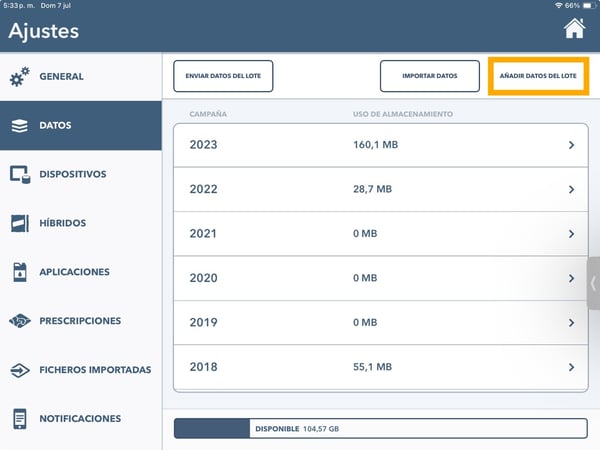Image resolution: width=600 pixels, height=450 pixels.
Task: Click the 66% battery percentage
Action: (x=572, y=5)
